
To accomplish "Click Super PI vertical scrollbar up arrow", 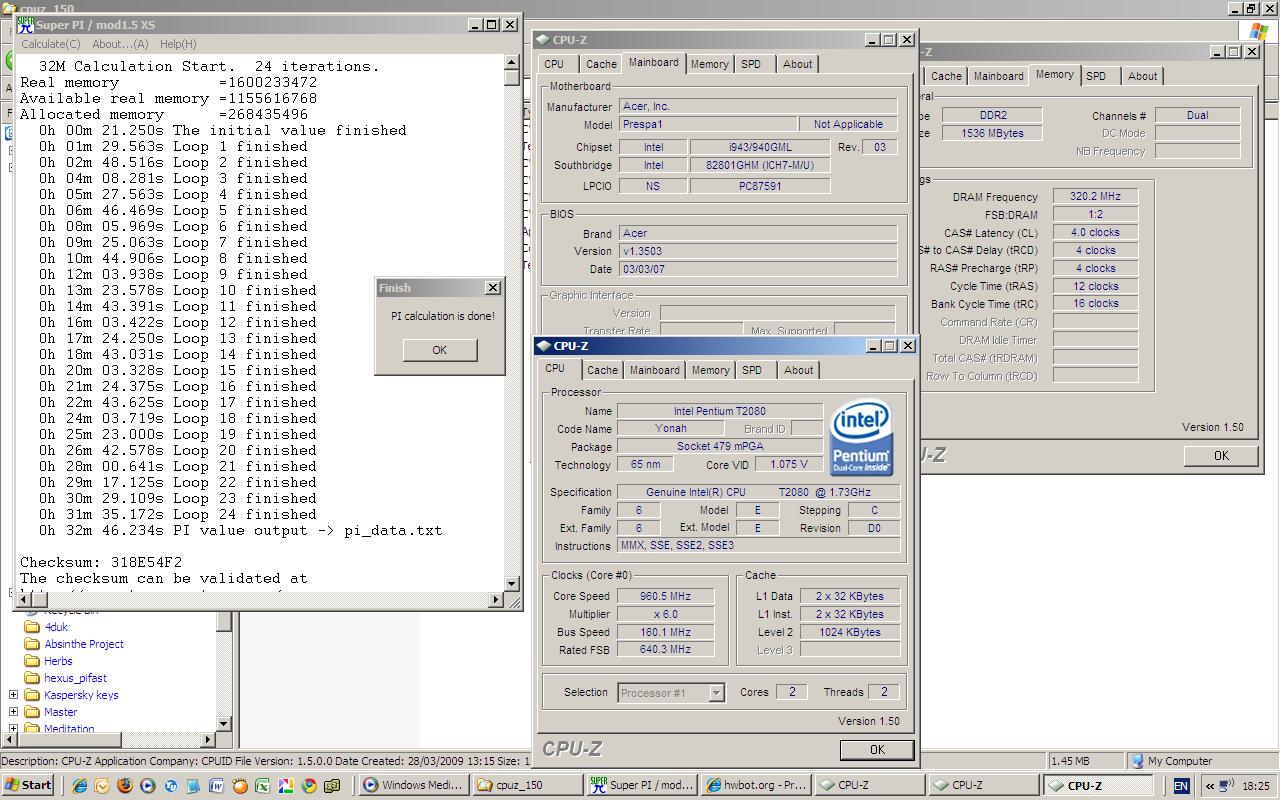I will (x=512, y=63).
